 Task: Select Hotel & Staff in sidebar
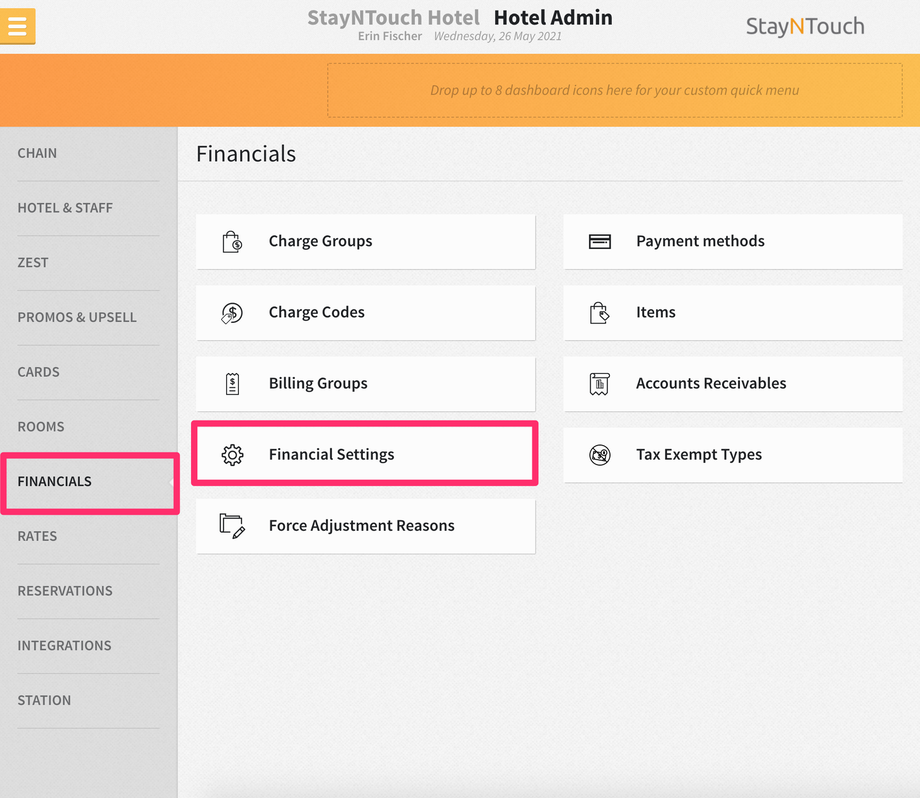[88, 208]
